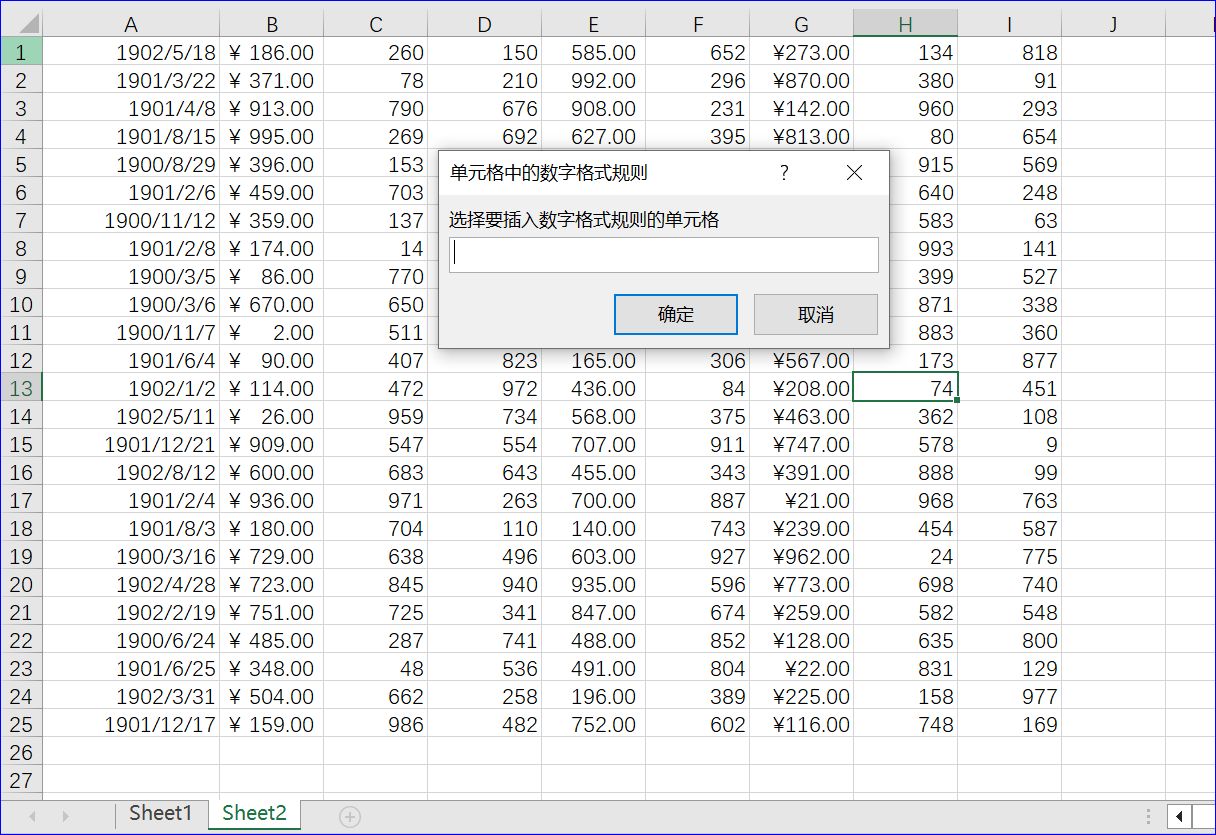
Task: Click cell I1 with value 818
Action: [1010, 52]
